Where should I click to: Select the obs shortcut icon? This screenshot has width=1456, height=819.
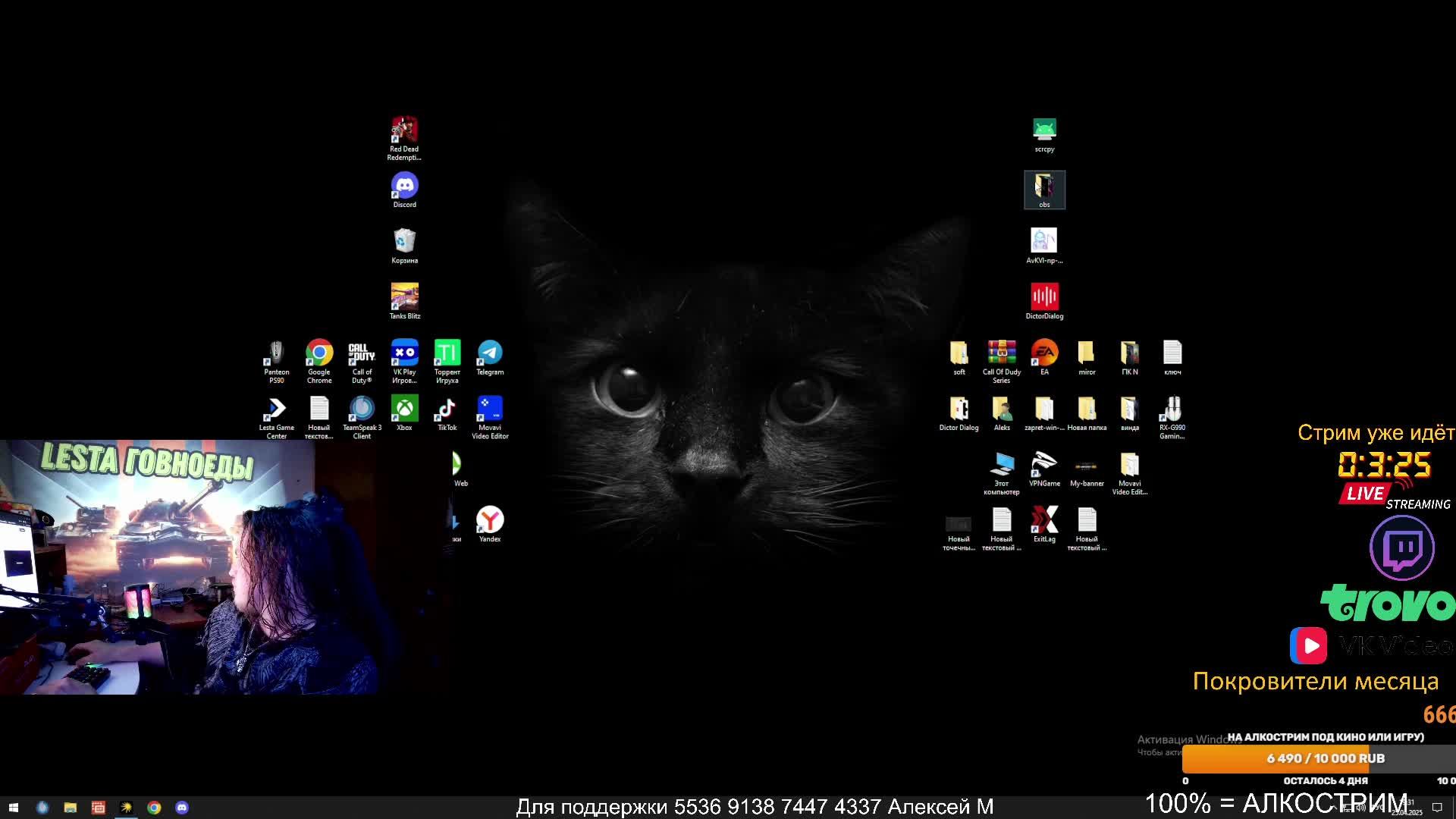pyautogui.click(x=1044, y=187)
